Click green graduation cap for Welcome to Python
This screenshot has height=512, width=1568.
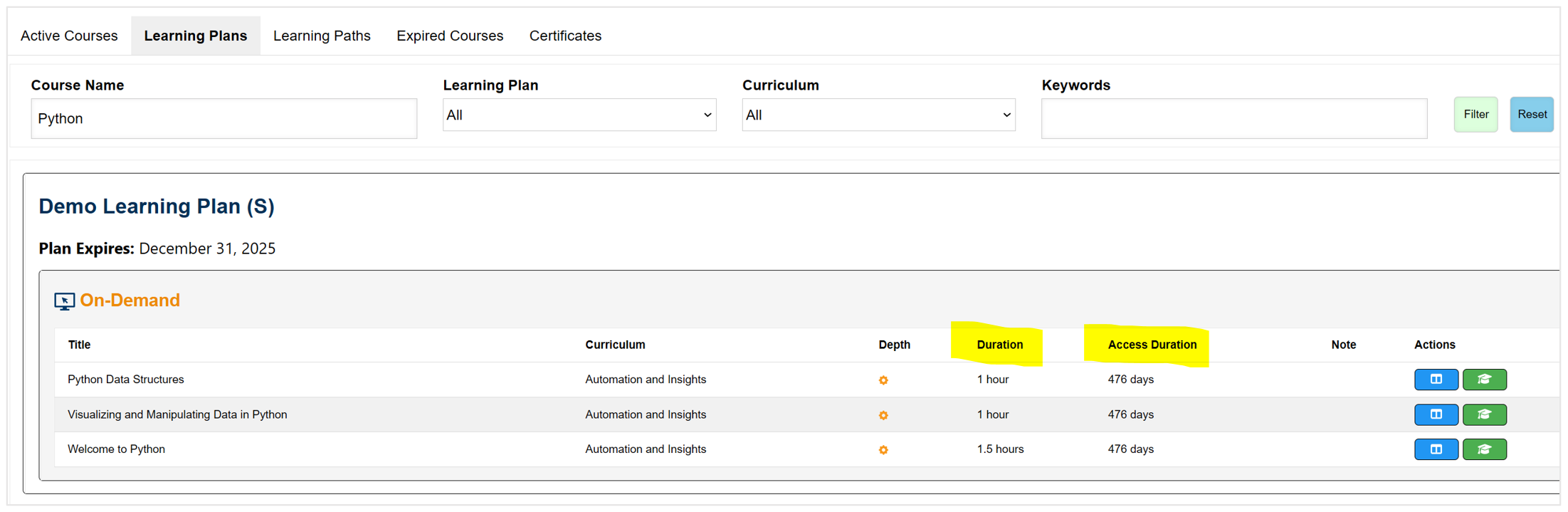tap(1484, 449)
